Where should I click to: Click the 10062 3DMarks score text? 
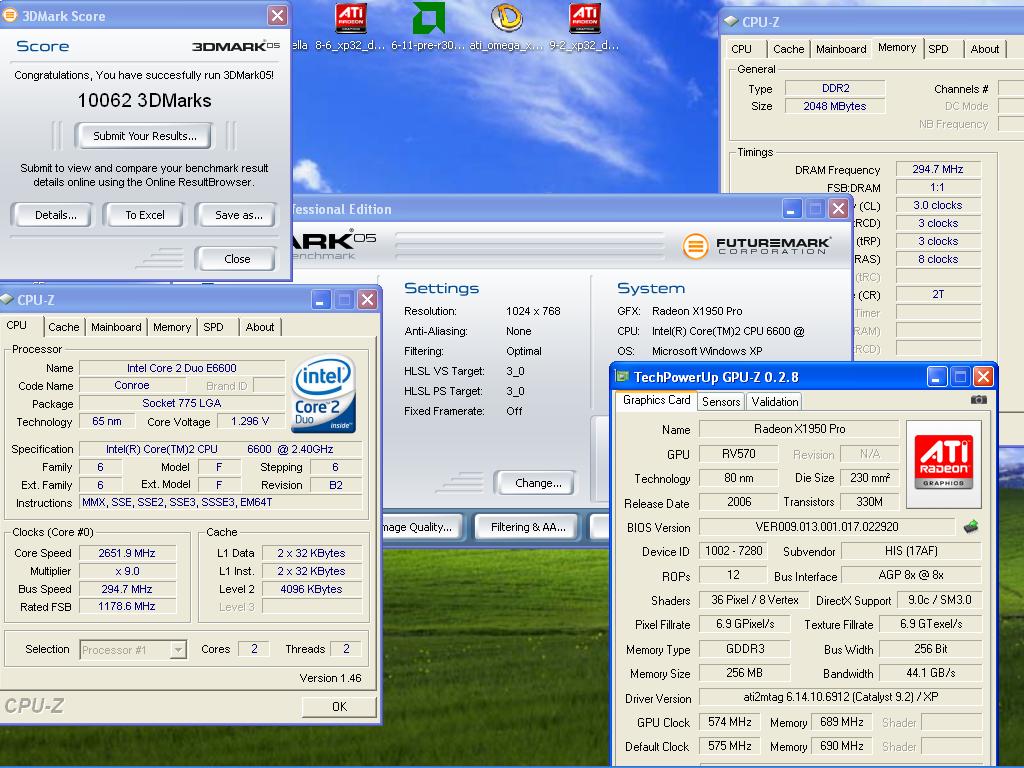point(144,101)
